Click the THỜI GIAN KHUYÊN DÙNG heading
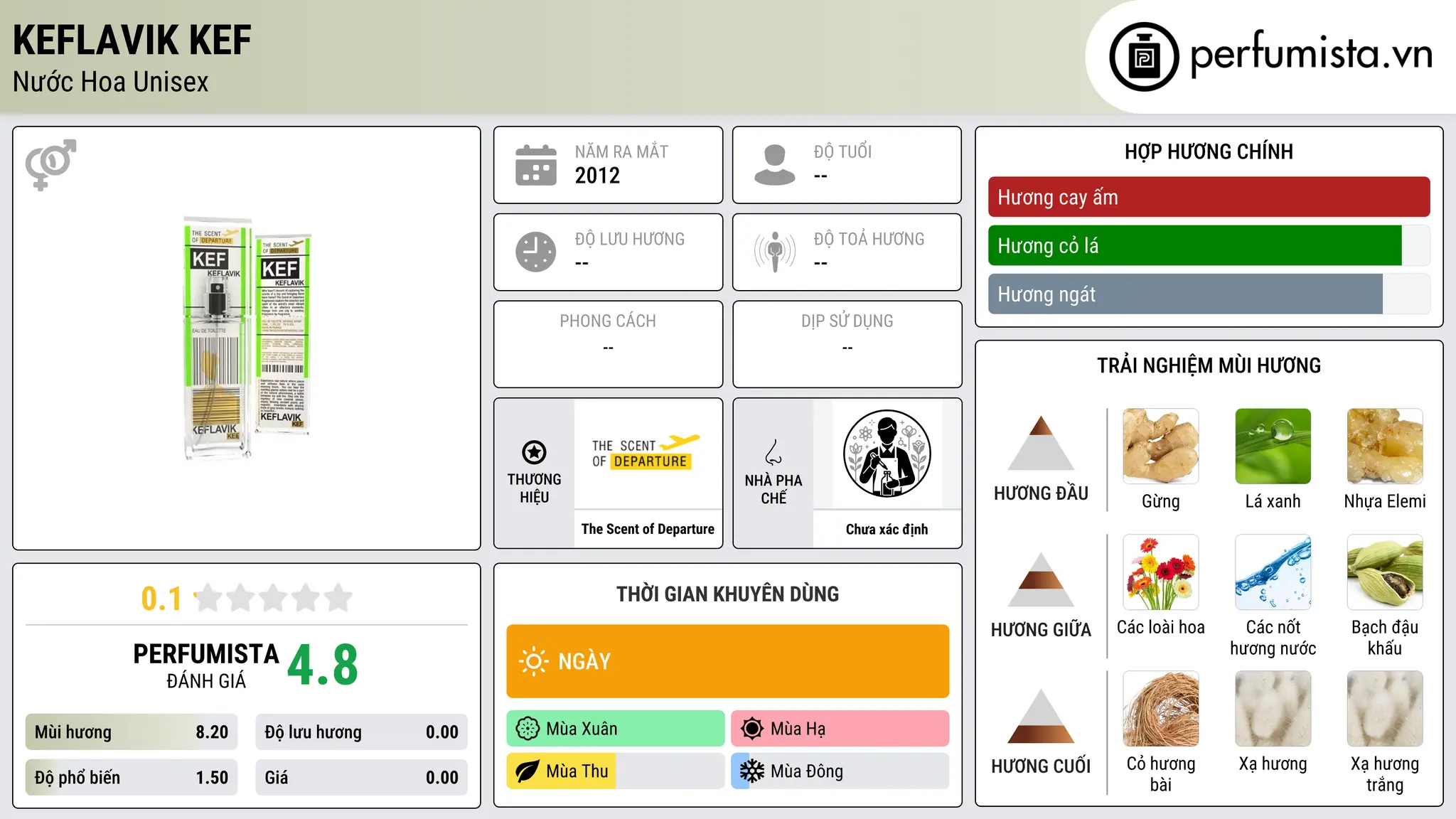 pos(727,594)
